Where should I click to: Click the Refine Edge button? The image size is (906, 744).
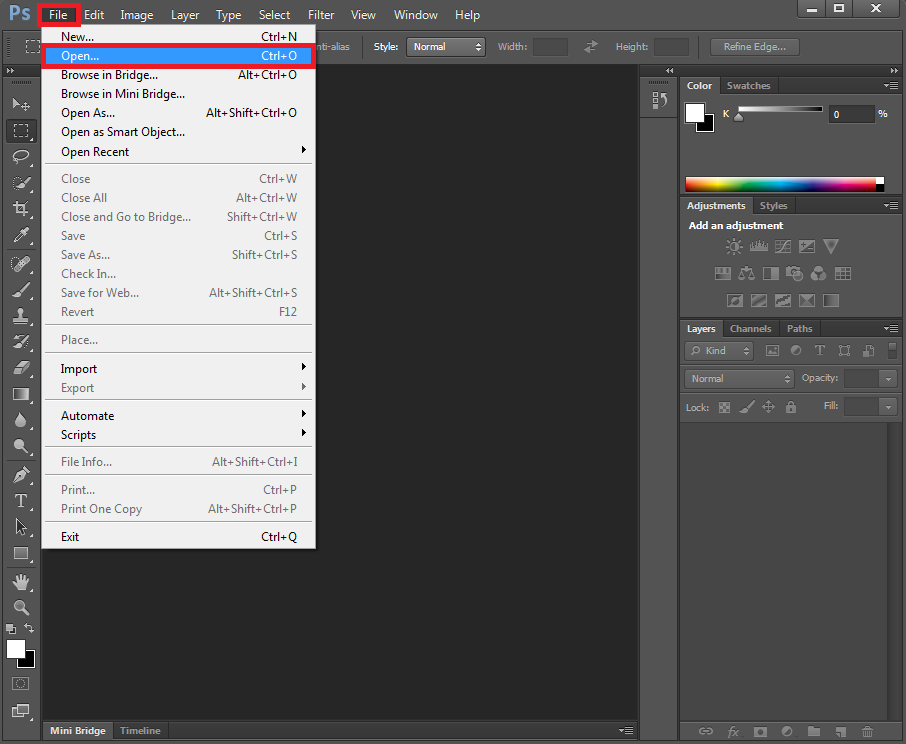tap(755, 46)
